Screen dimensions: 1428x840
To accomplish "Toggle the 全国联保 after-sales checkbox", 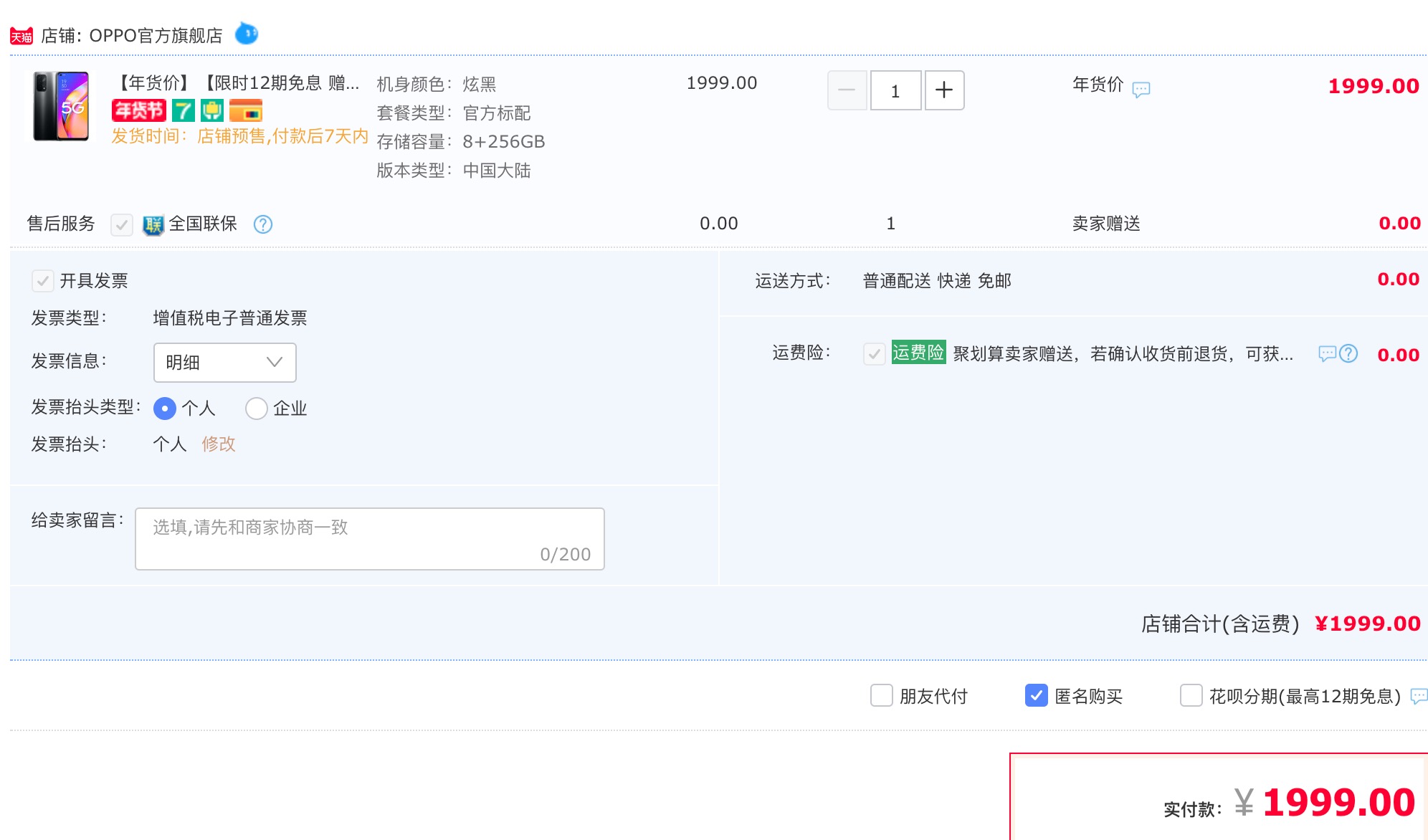I will (122, 225).
